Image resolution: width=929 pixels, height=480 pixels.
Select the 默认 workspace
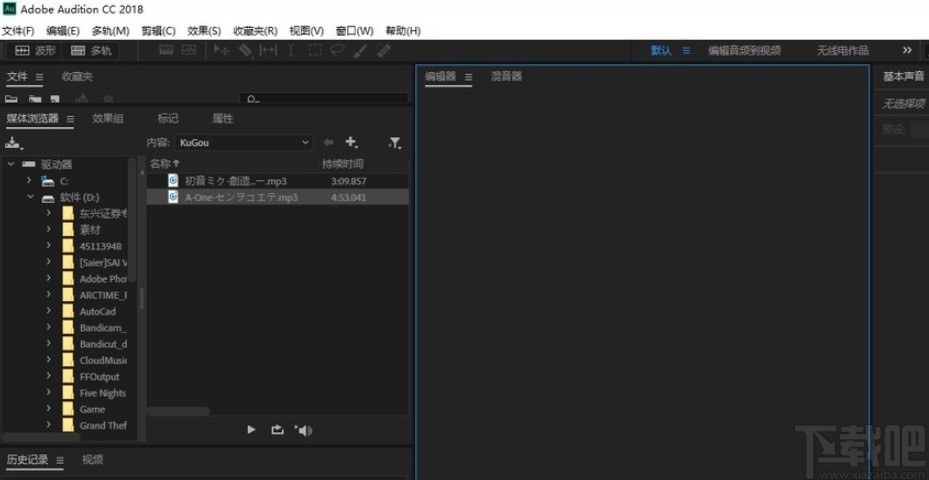(x=661, y=51)
